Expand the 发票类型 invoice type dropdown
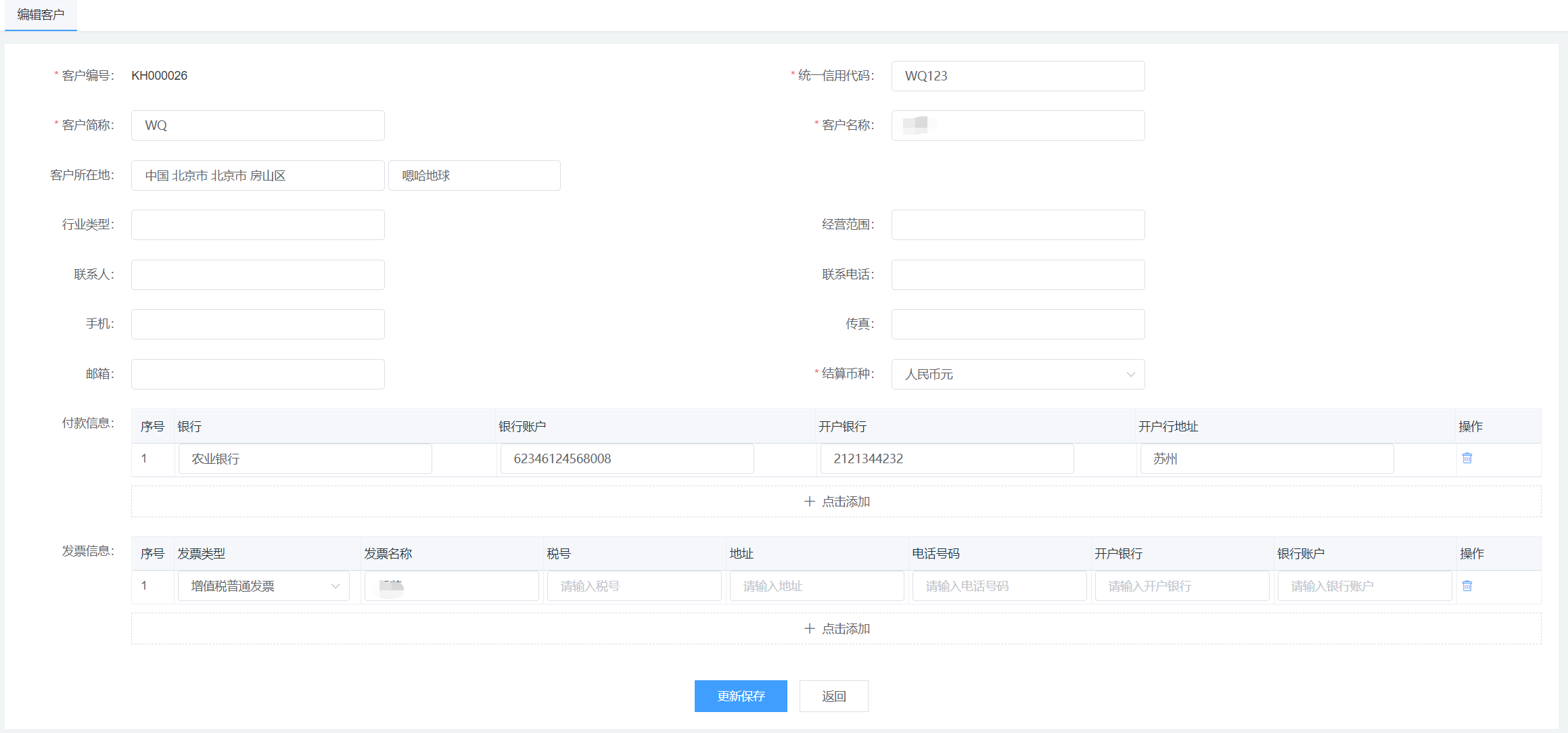1568x733 pixels. [x=264, y=586]
